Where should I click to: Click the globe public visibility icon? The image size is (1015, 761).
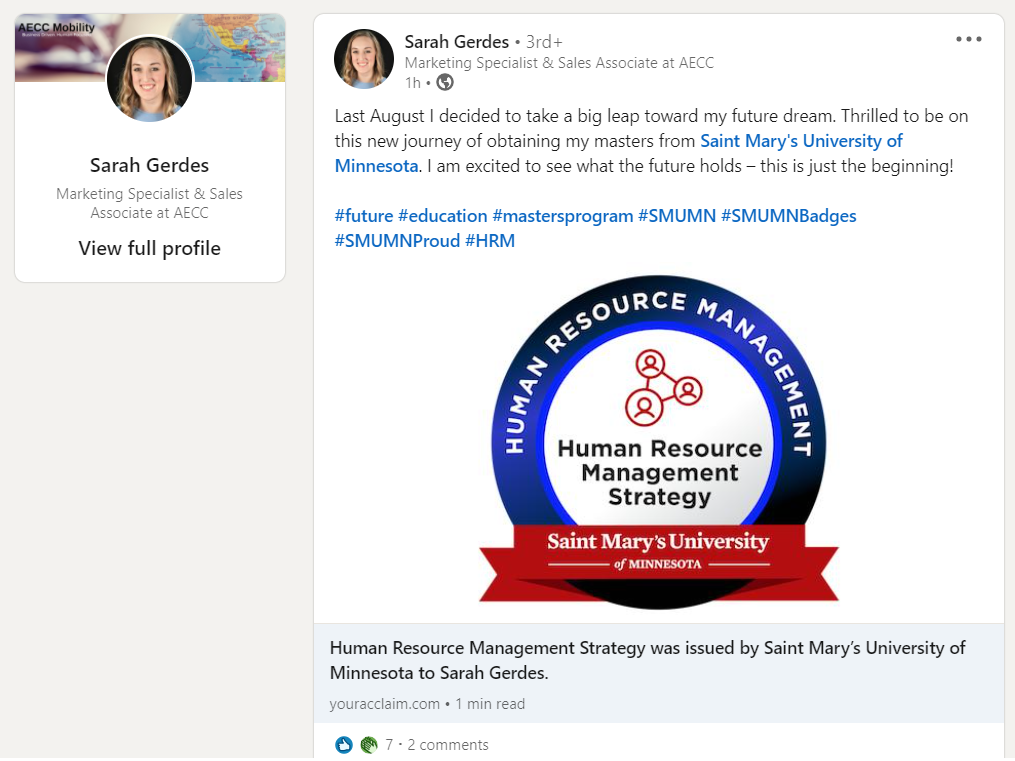pos(445,83)
